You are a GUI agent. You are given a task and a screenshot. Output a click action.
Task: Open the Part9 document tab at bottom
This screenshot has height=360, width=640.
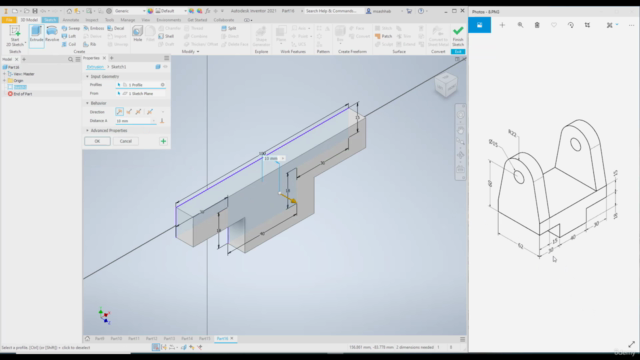100,339
